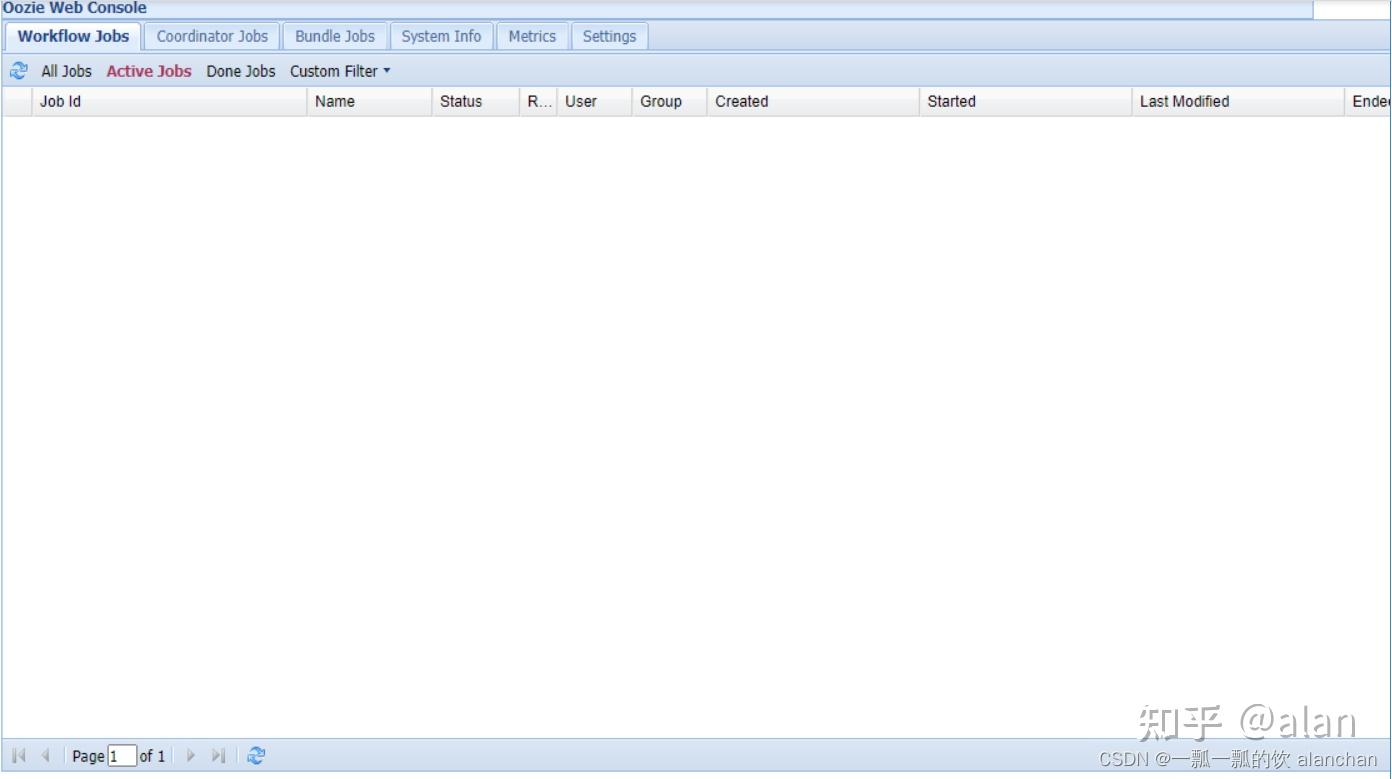1392x779 pixels.
Task: Click the refresh icon on the jobs toolbar
Action: 18,70
